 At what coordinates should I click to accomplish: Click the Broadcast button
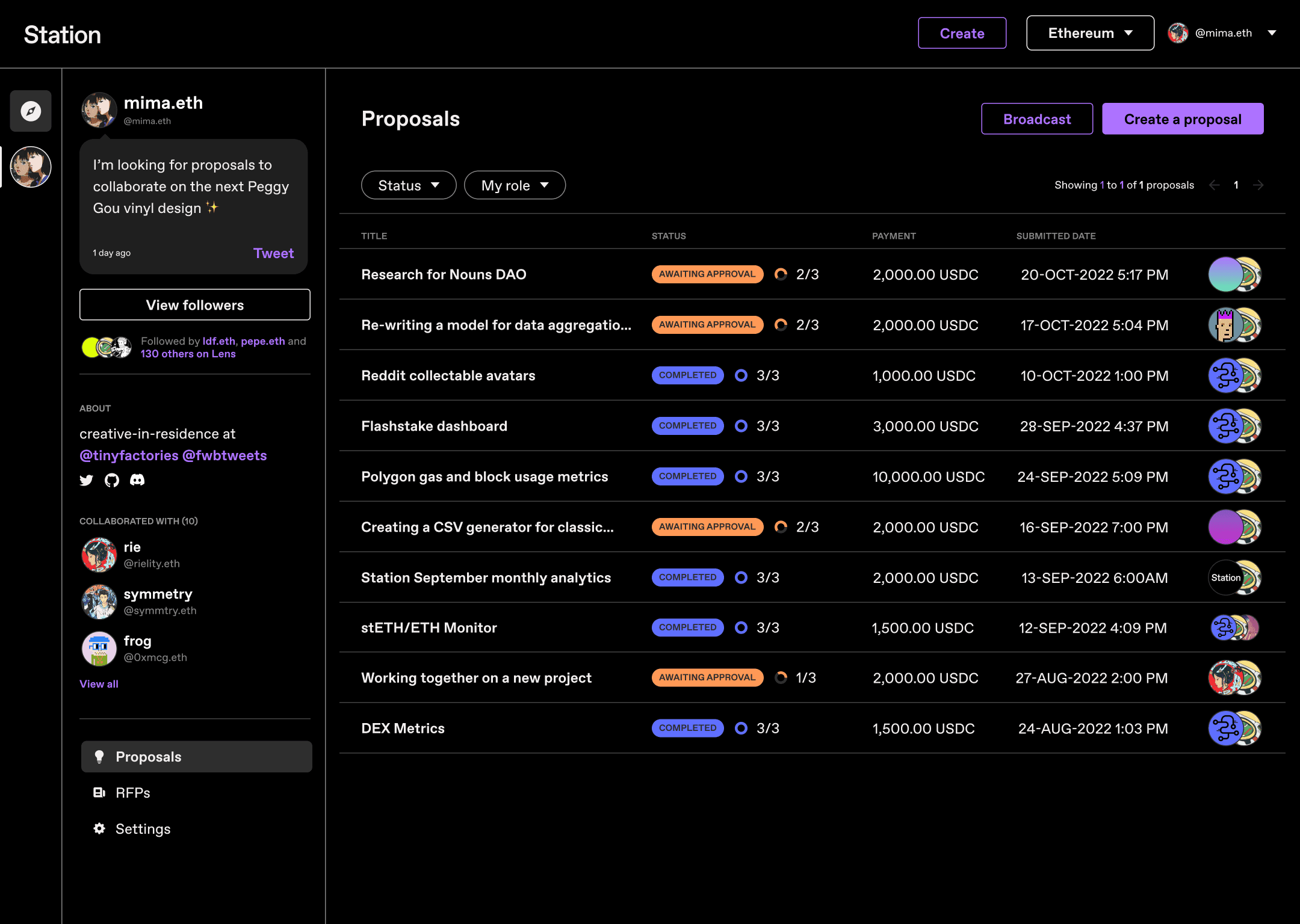click(x=1037, y=119)
